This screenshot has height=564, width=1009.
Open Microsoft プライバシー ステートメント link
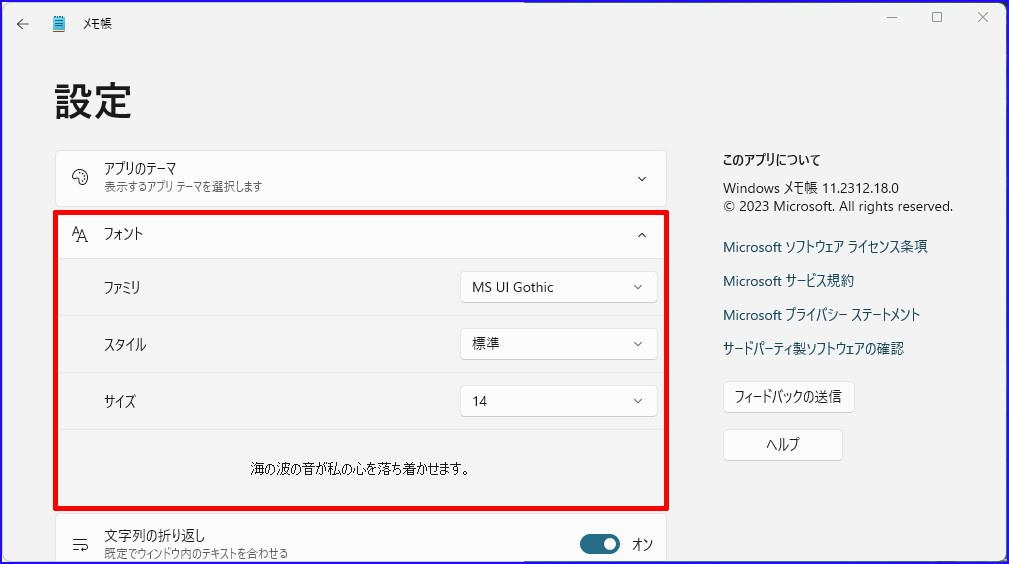click(x=821, y=315)
